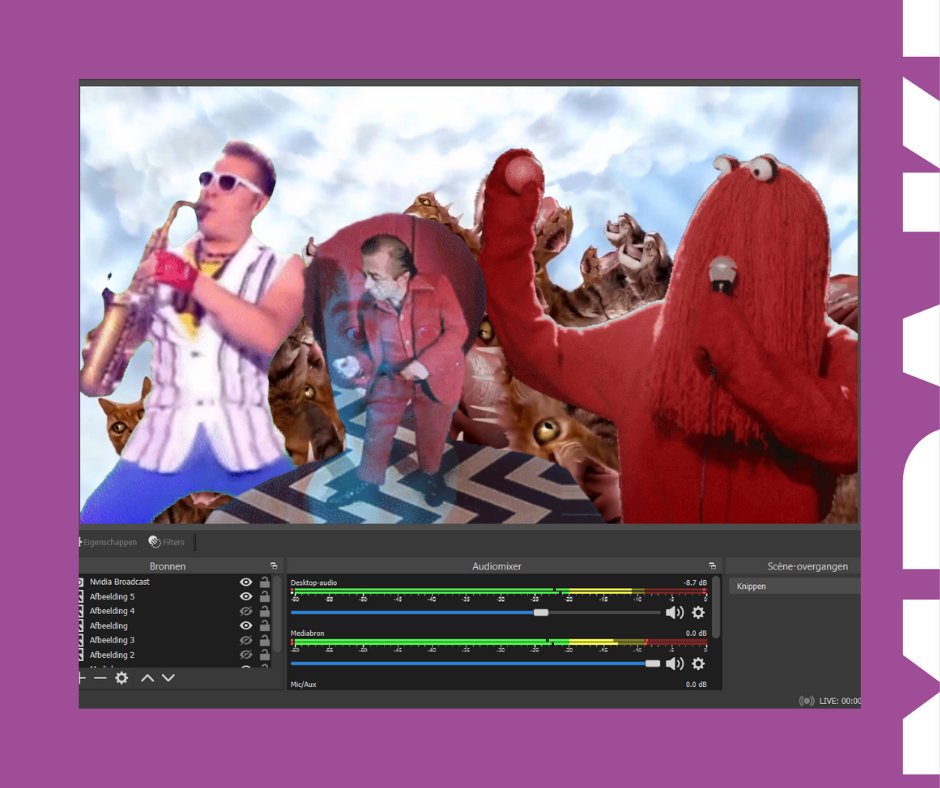Pop out the Audiomixer dock
The width and height of the screenshot is (940, 788).
[712, 566]
